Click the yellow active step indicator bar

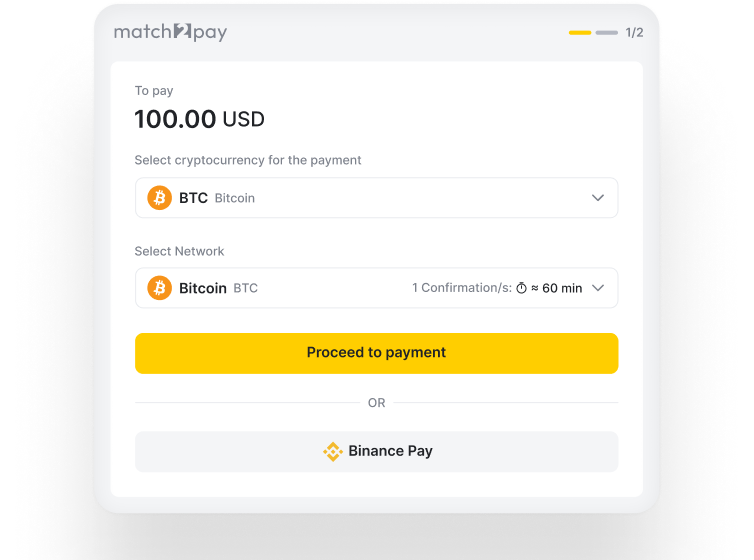[579, 33]
